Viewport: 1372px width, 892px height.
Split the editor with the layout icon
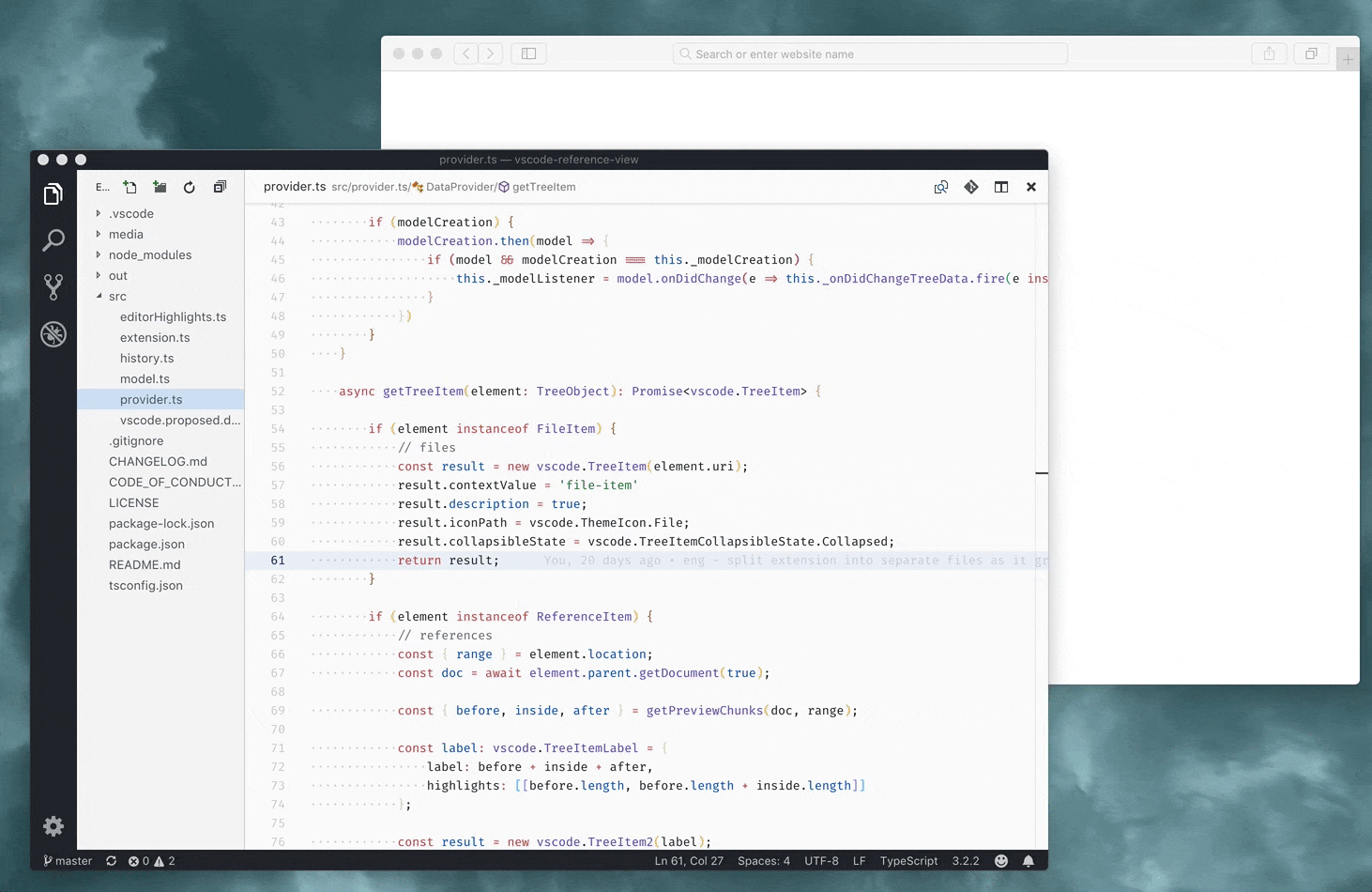point(1001,187)
